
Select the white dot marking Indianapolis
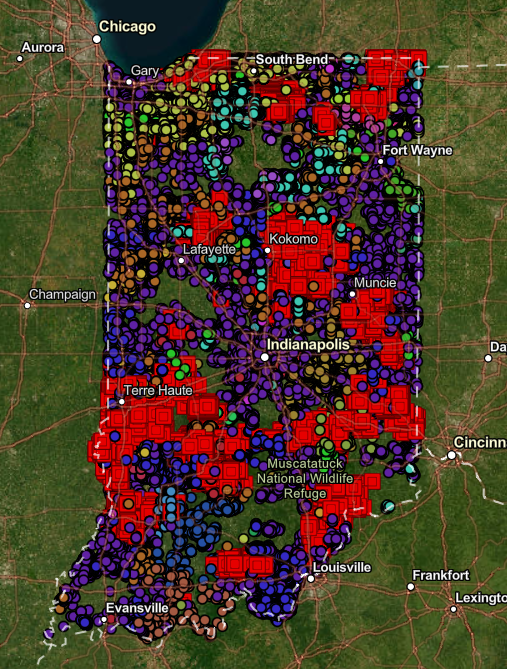click(x=265, y=357)
